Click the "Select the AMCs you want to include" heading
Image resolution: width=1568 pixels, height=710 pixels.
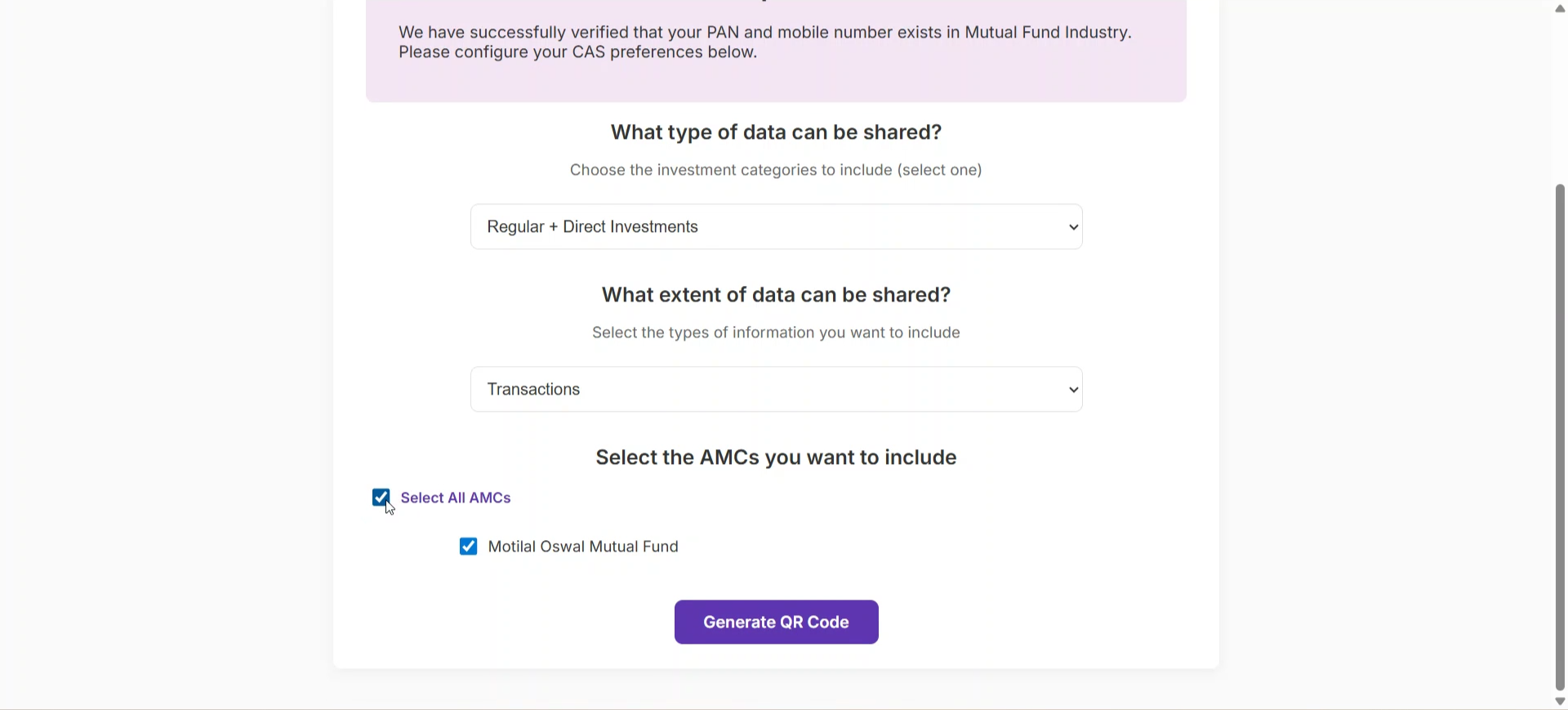[776, 458]
